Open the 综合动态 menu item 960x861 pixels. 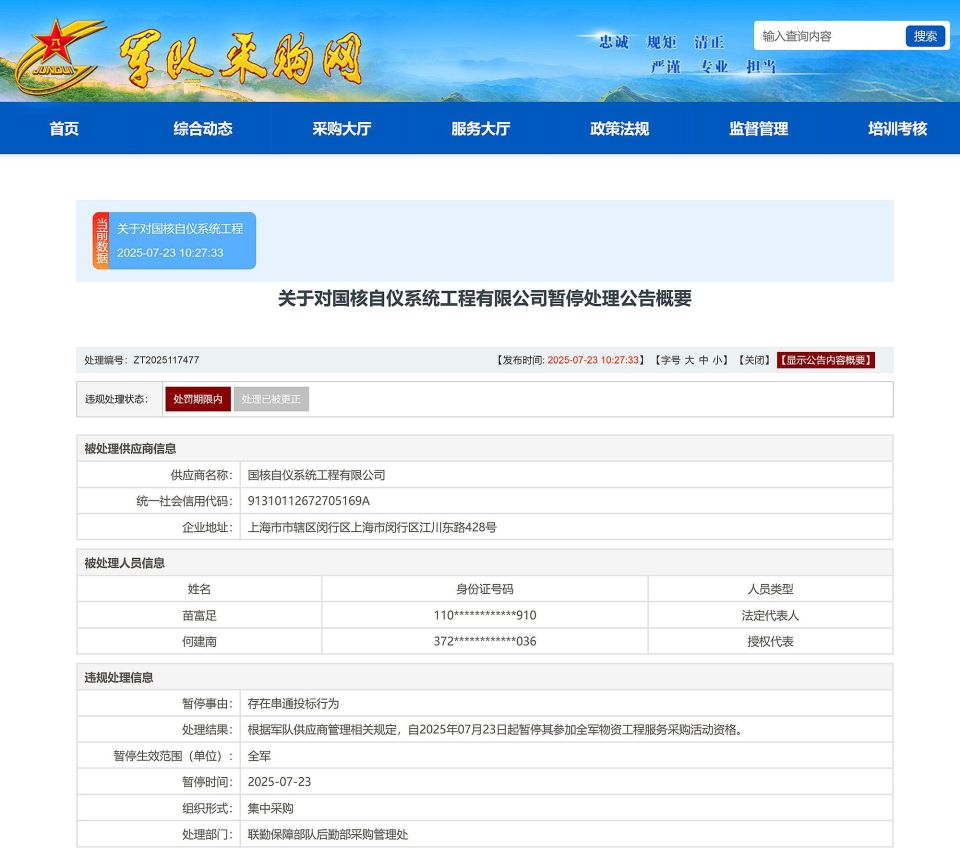tap(203, 129)
